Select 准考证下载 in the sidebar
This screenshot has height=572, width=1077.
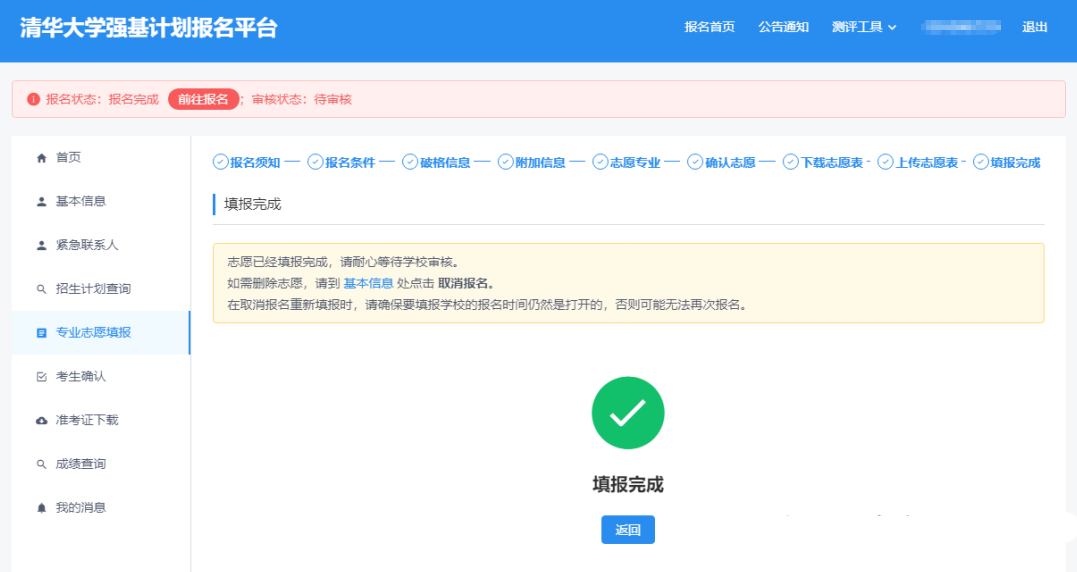101,420
